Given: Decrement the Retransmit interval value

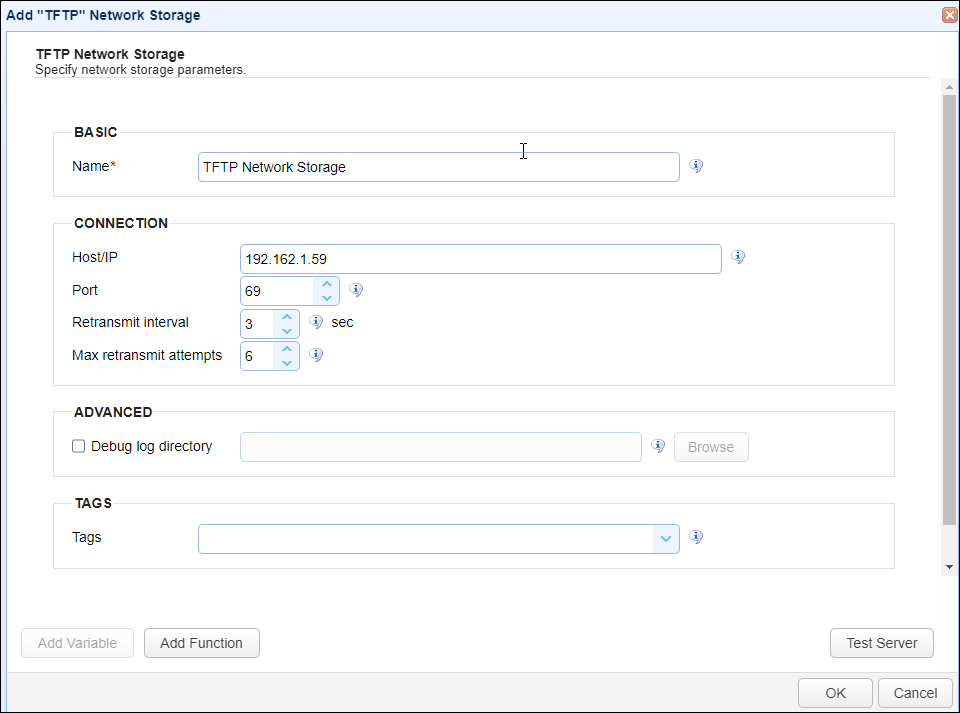Looking at the screenshot, I should pyautogui.click(x=287, y=331).
